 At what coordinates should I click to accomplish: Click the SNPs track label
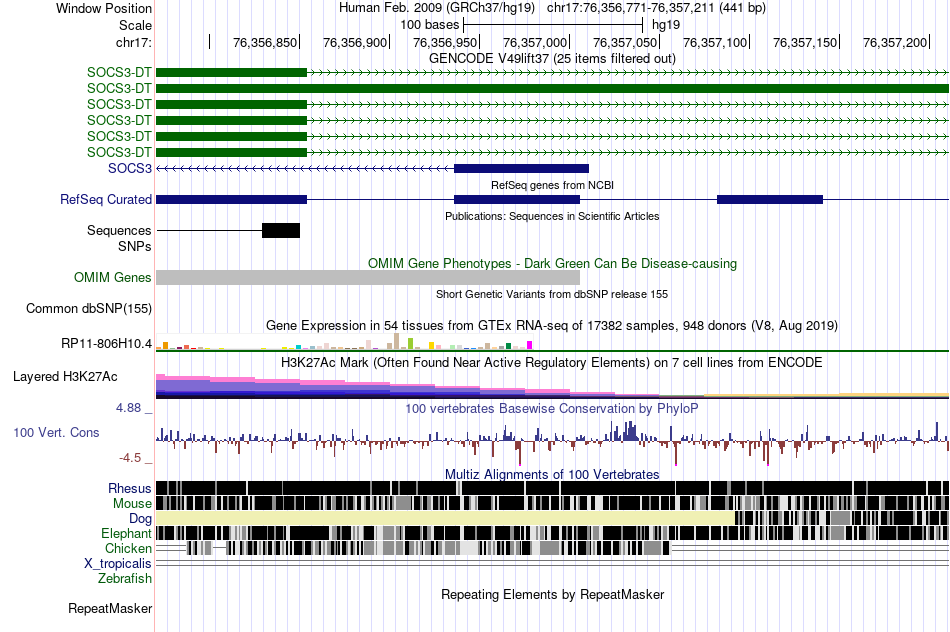(135, 247)
